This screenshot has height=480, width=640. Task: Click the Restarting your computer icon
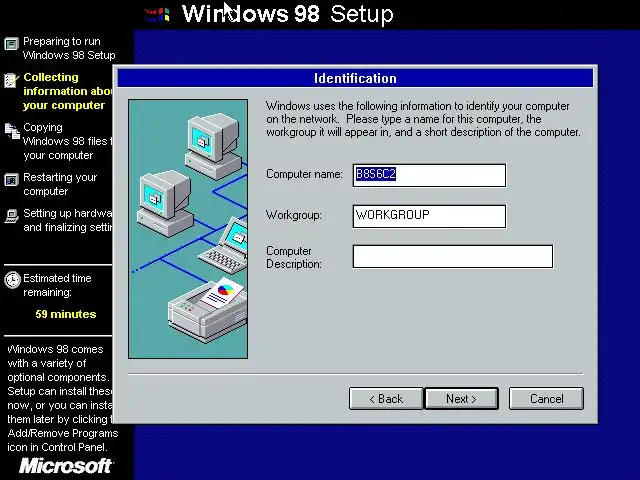click(11, 180)
